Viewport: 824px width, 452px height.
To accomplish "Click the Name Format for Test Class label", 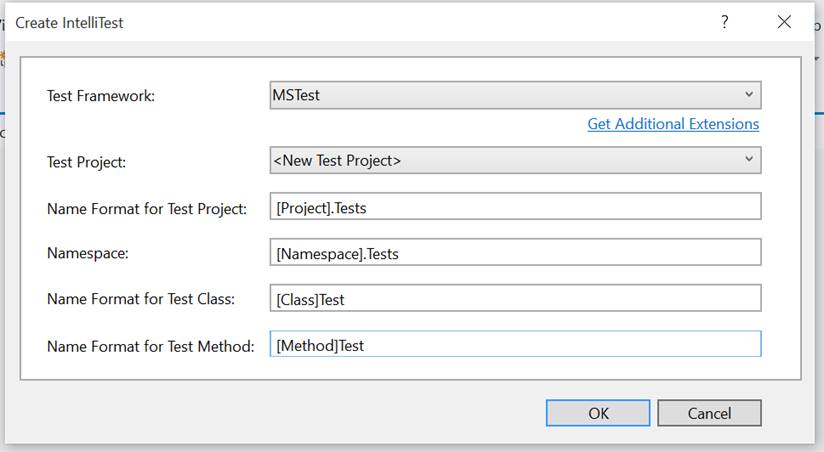I will coord(140,300).
